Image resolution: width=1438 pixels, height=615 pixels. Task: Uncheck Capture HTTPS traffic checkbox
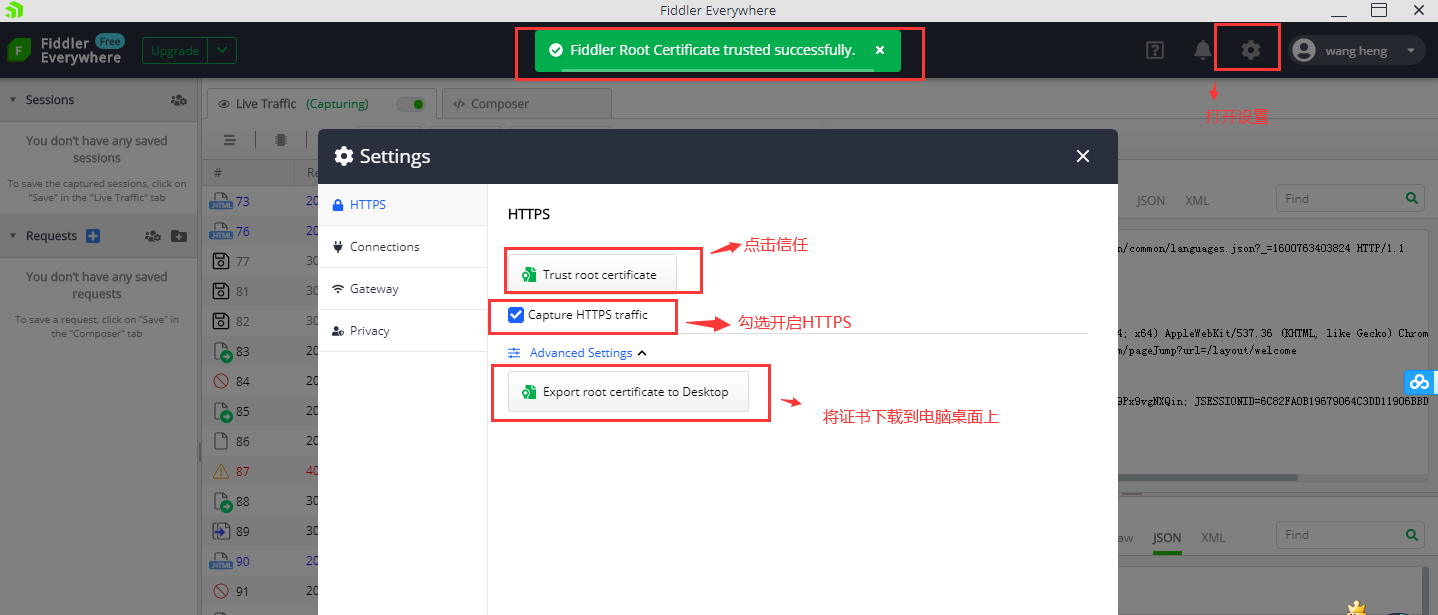[x=516, y=315]
